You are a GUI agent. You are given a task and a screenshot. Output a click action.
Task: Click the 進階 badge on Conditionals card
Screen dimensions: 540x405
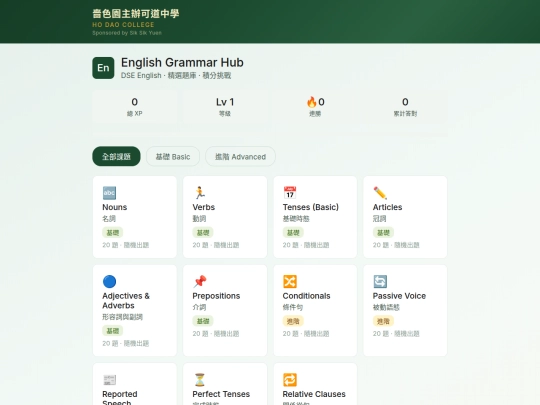(x=293, y=321)
